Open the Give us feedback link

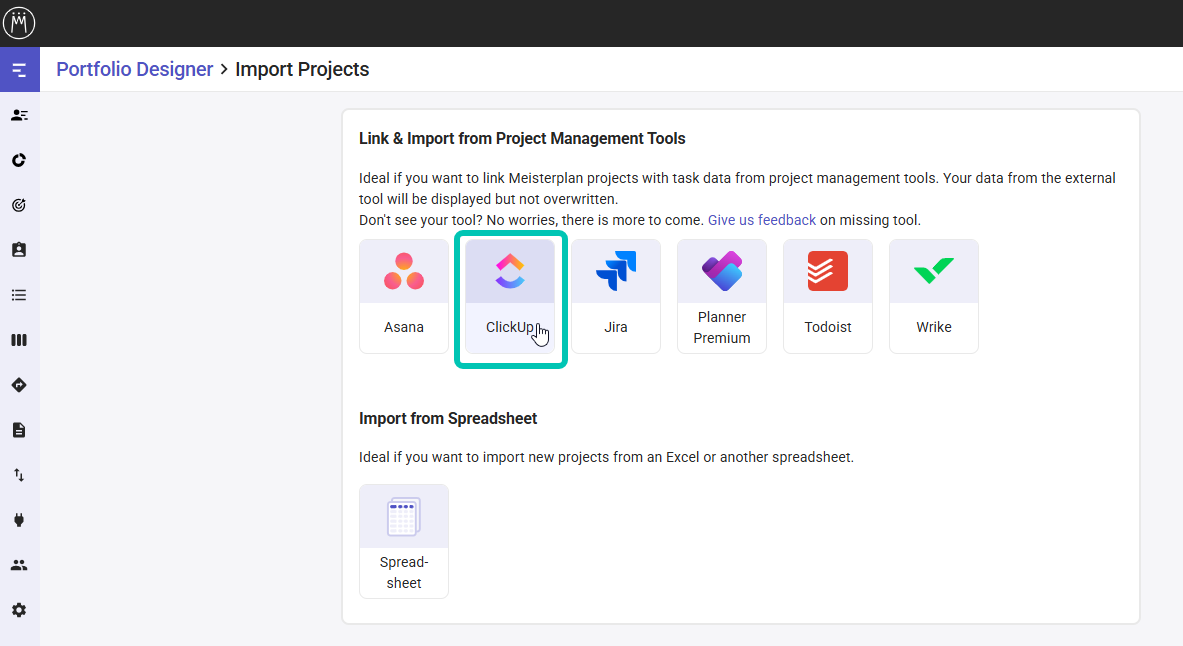coord(762,220)
